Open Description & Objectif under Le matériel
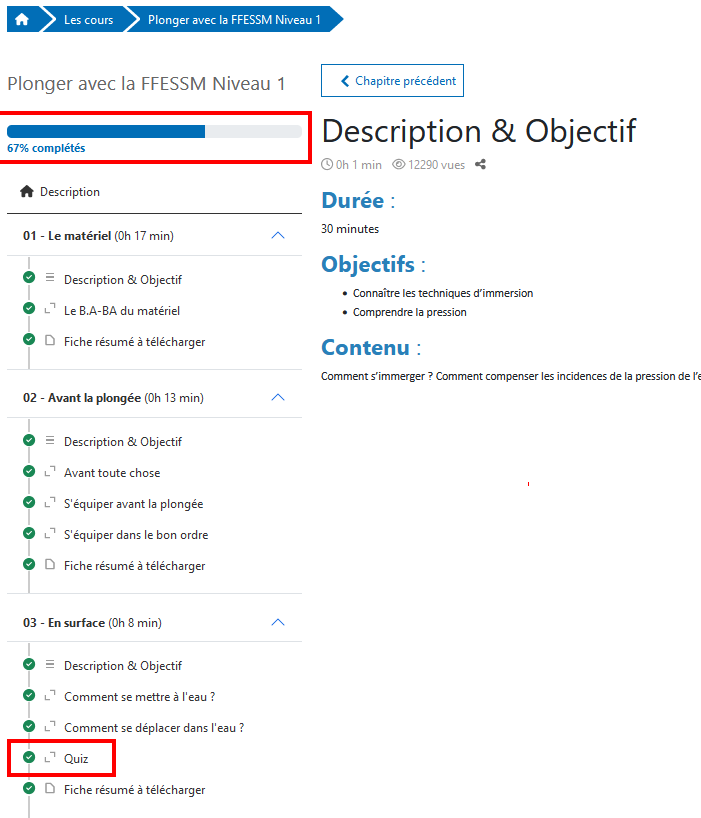The height and width of the screenshot is (818, 701). click(x=123, y=280)
